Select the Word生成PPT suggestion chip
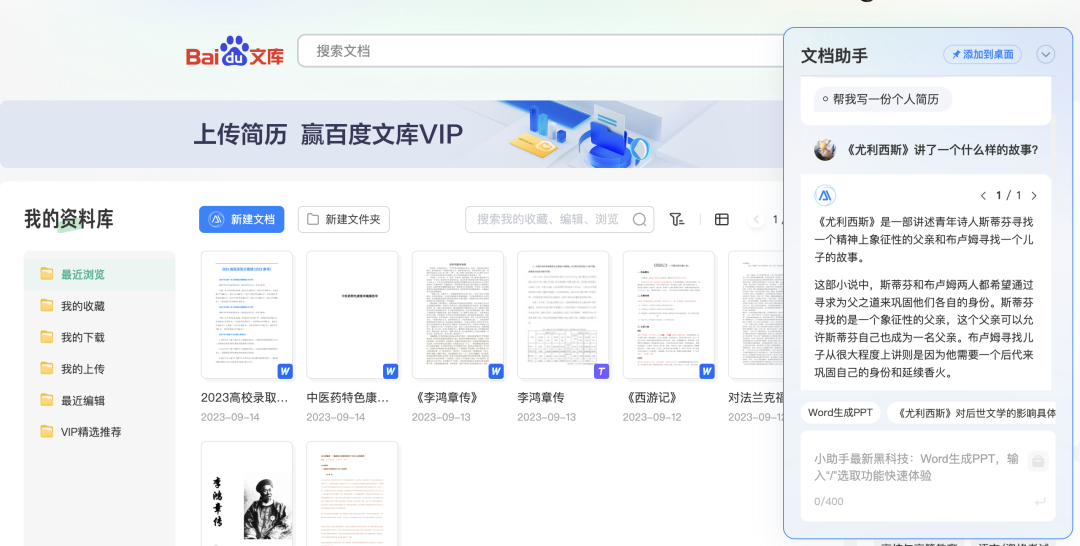1080x546 pixels. (840, 413)
